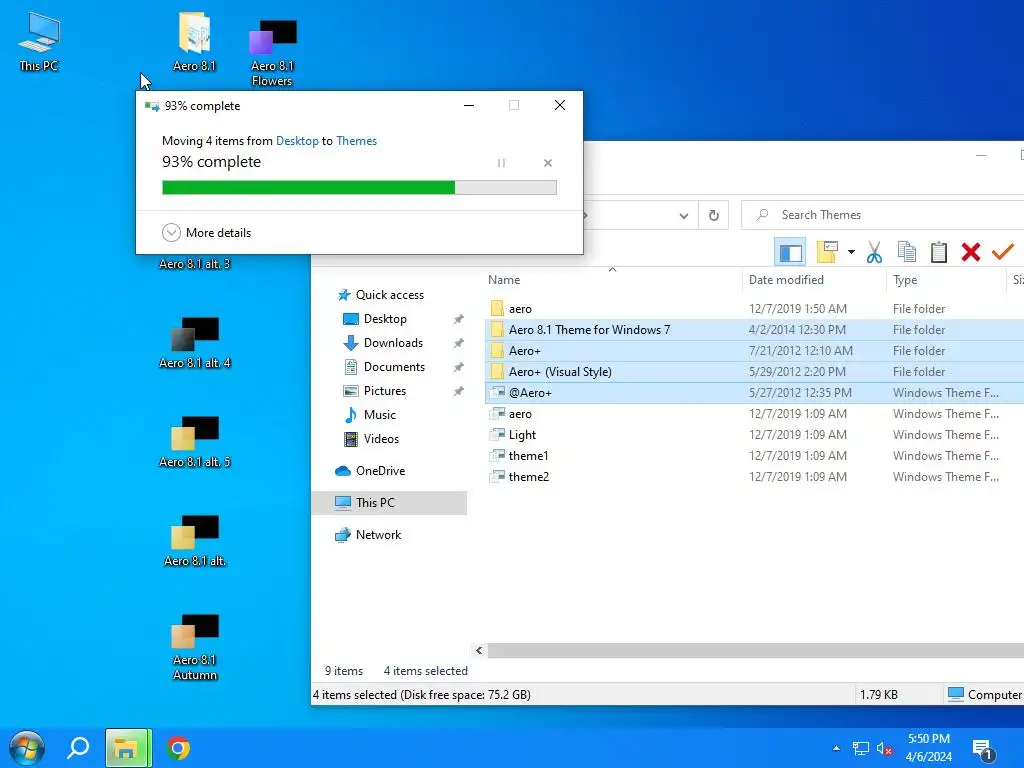
Task: Click the Paste clipboard icon
Action: click(x=938, y=252)
